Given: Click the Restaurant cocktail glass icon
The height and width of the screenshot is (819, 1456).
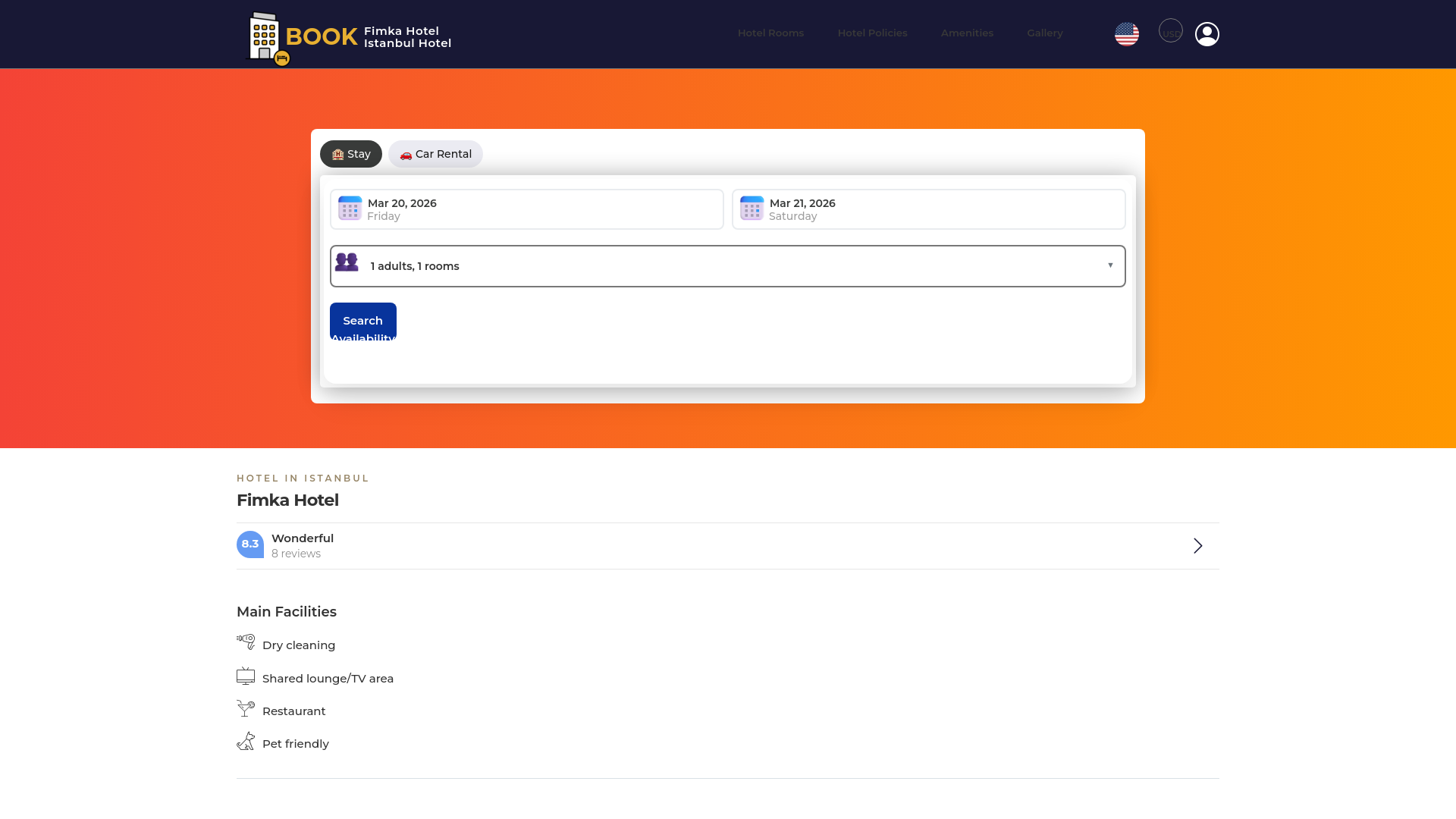Looking at the screenshot, I should 246,708.
